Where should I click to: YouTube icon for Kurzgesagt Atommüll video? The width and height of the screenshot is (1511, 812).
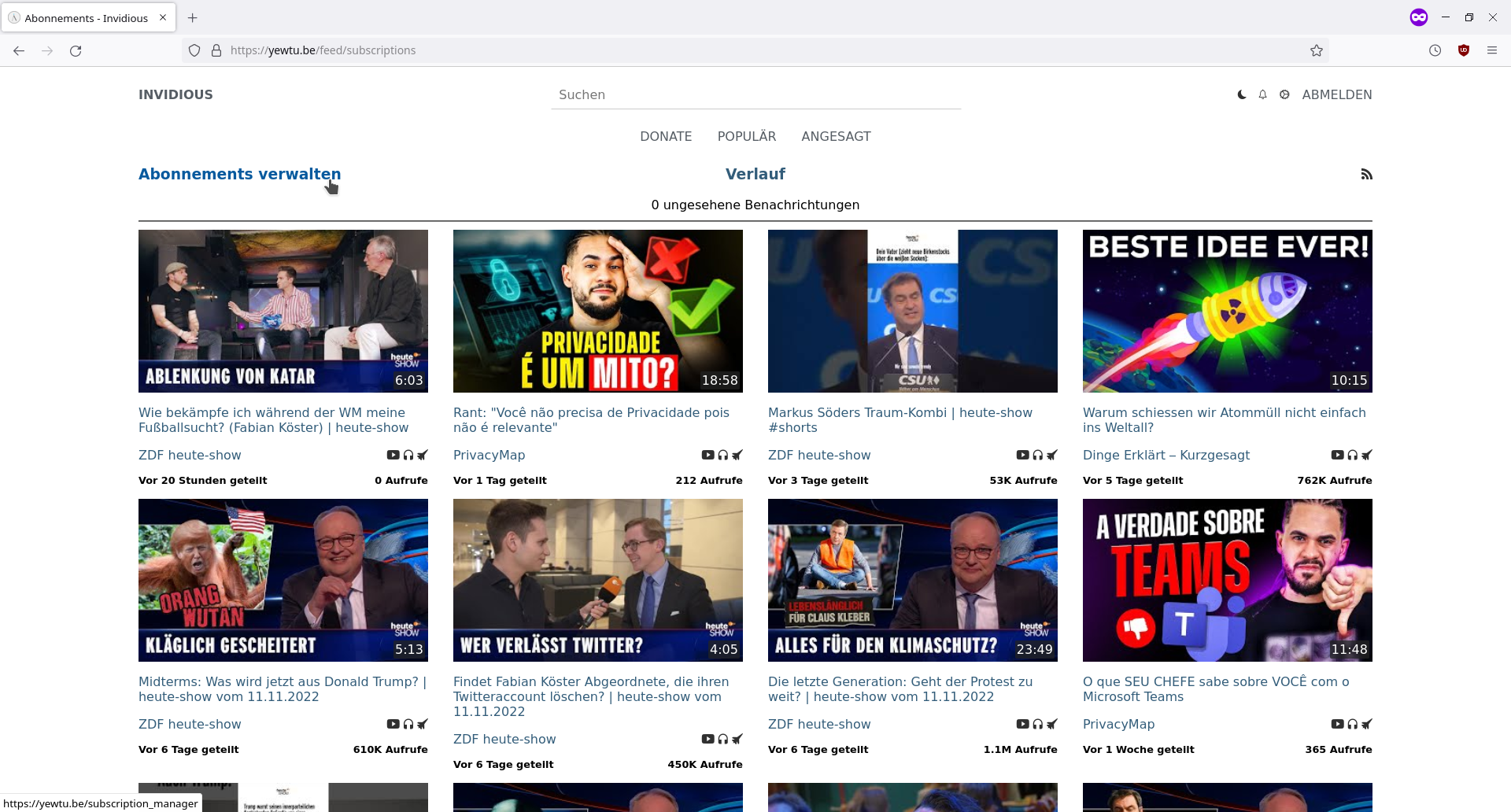coord(1337,455)
